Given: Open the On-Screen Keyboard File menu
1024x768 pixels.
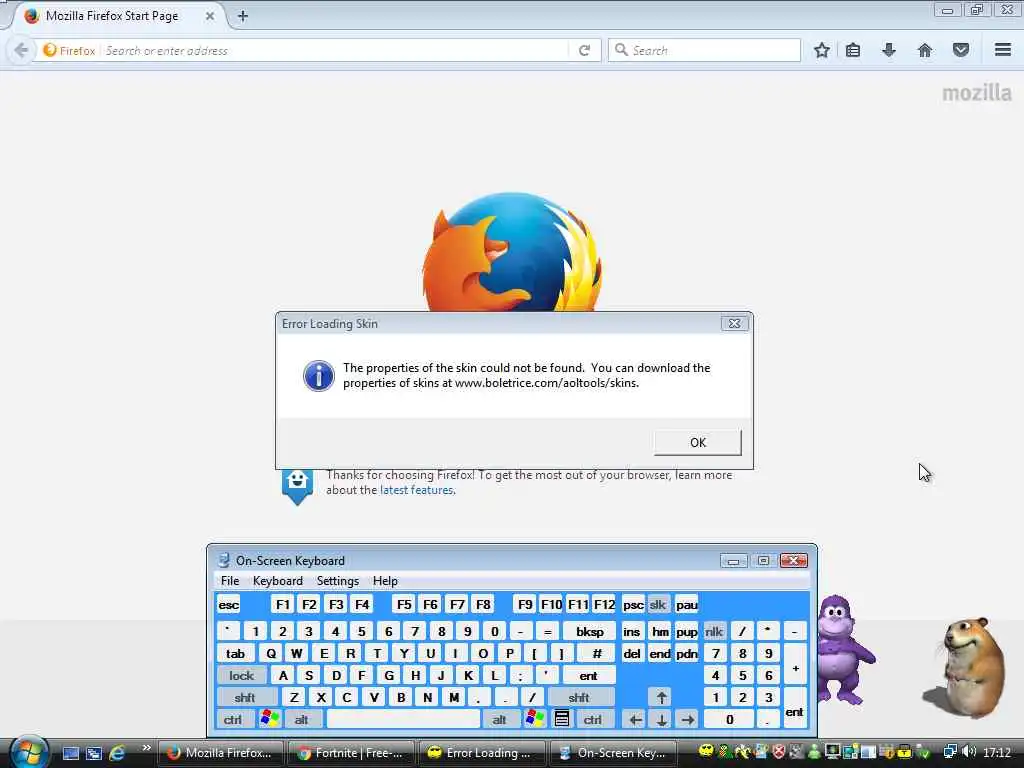Looking at the screenshot, I should click(230, 581).
